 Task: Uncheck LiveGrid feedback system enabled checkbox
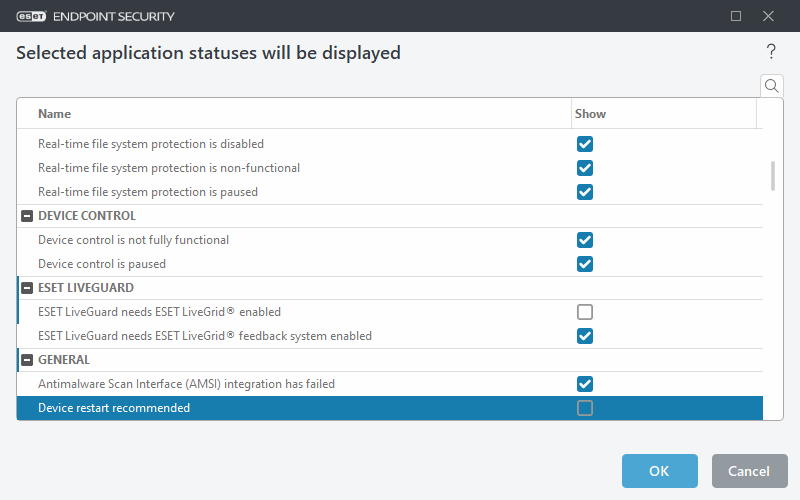tap(585, 336)
